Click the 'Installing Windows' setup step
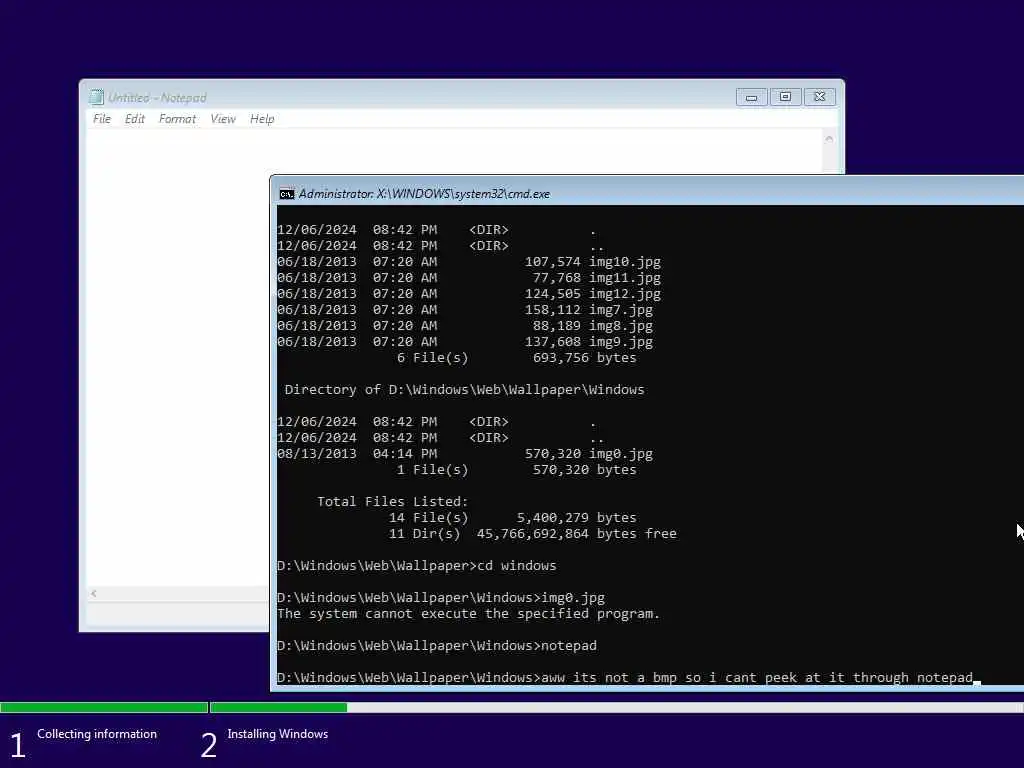 click(278, 734)
